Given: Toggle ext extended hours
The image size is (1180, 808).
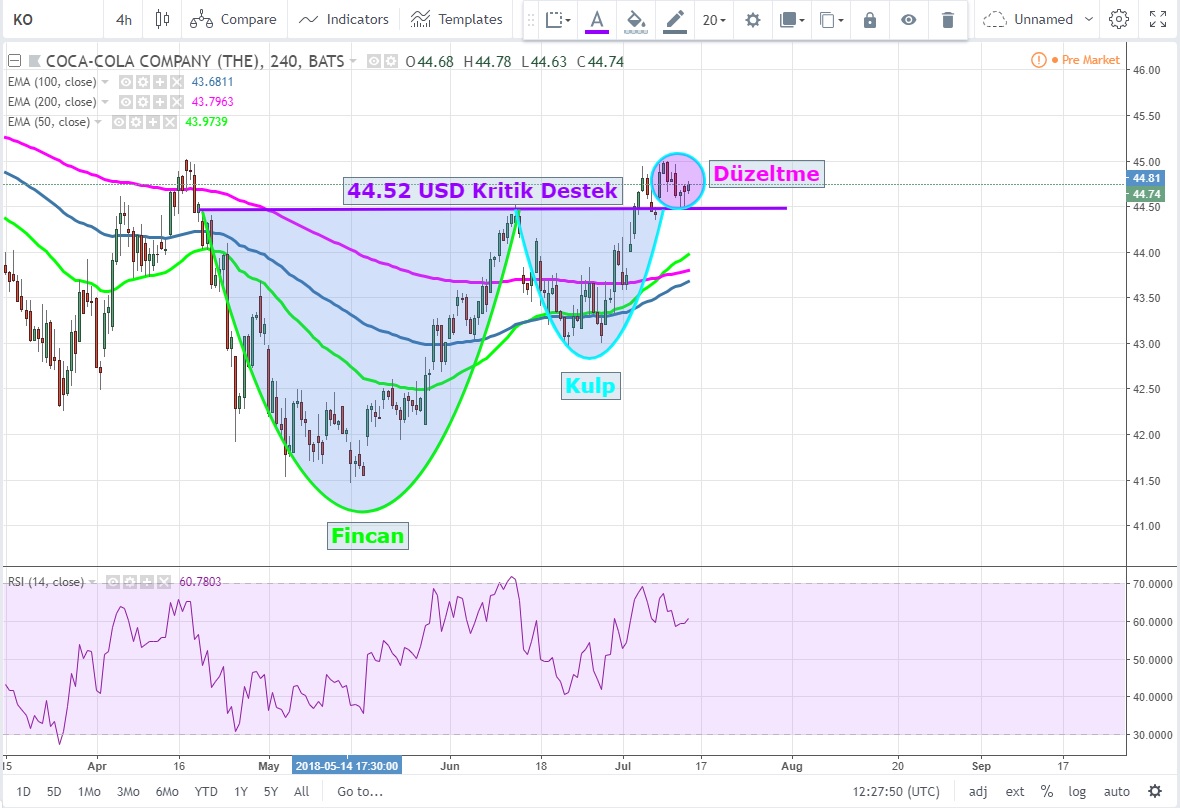Looking at the screenshot, I should click(1015, 791).
